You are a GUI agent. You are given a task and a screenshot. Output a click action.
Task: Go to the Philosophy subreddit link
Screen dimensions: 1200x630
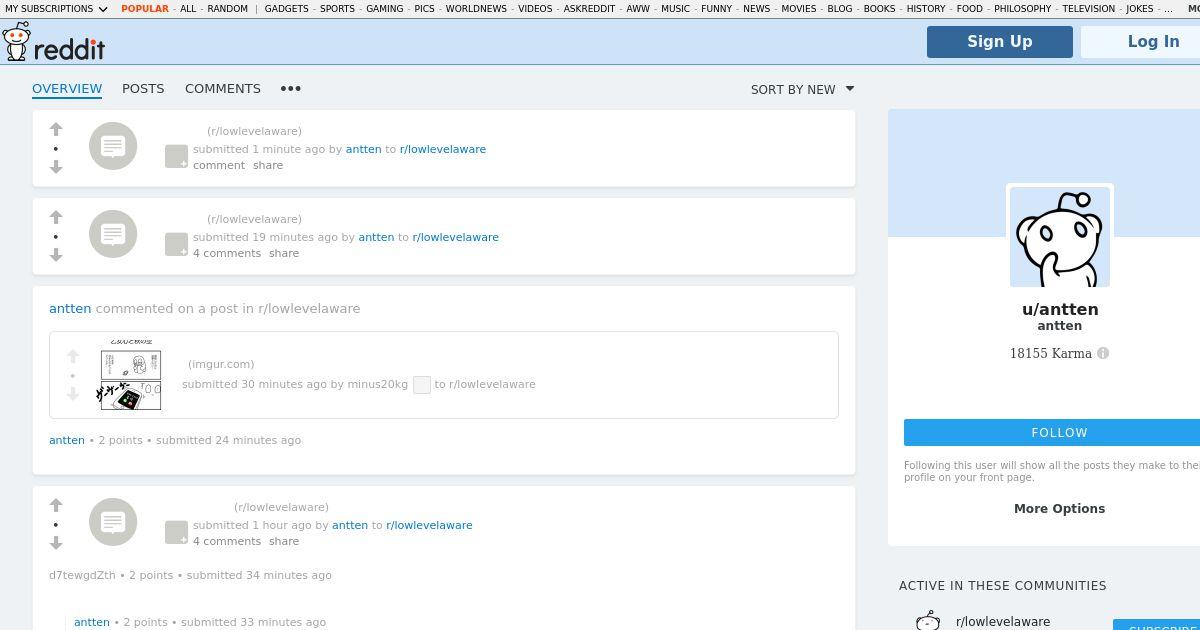coord(1022,9)
